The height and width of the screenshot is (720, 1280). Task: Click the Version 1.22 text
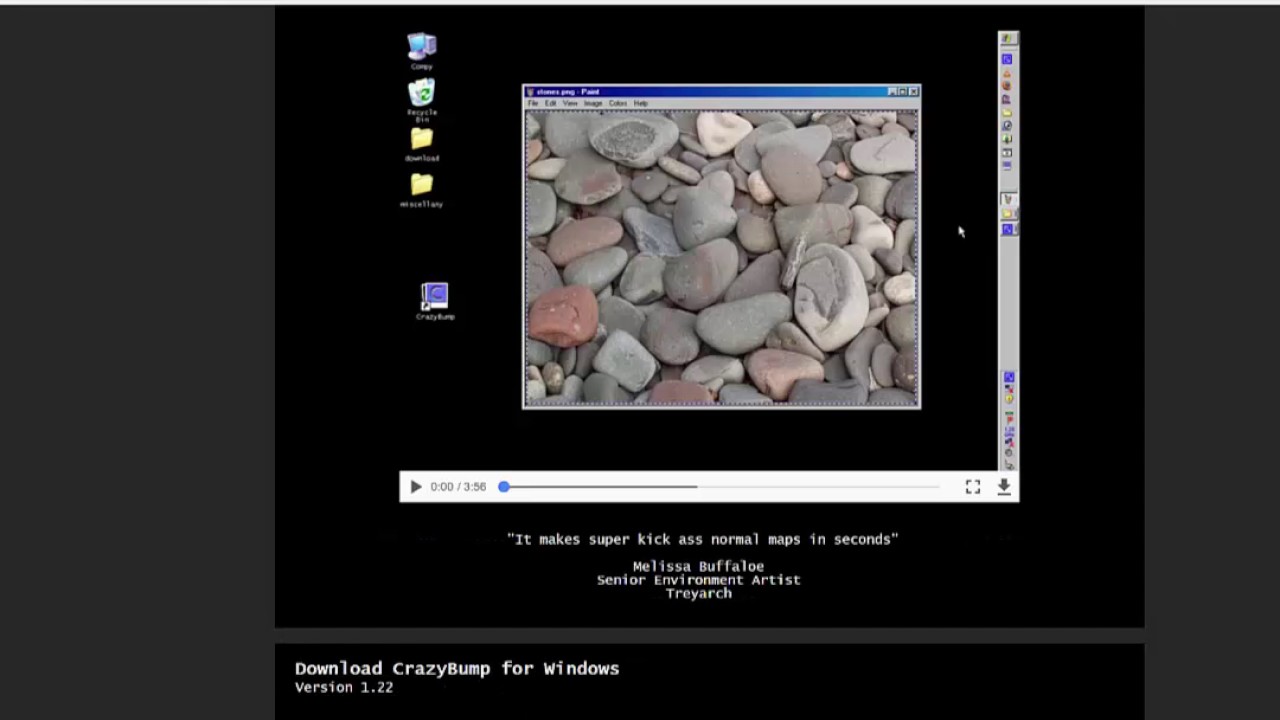pos(344,687)
